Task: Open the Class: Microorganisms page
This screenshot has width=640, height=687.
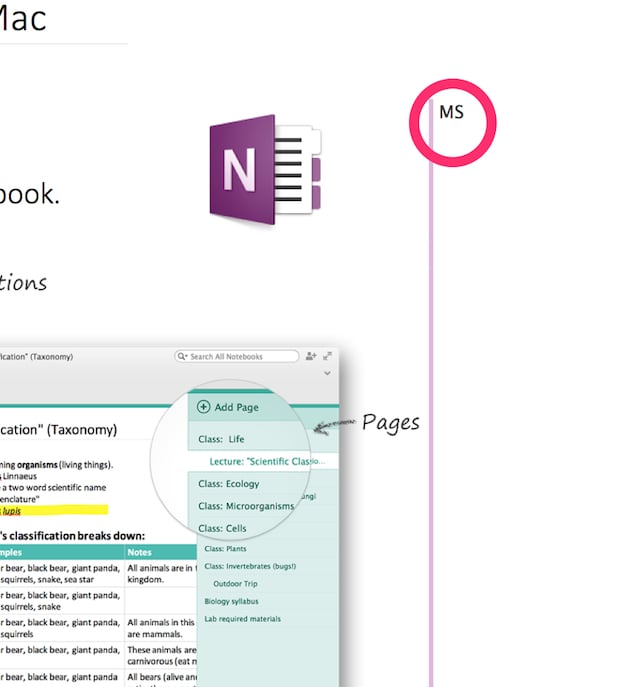Action: (x=246, y=506)
